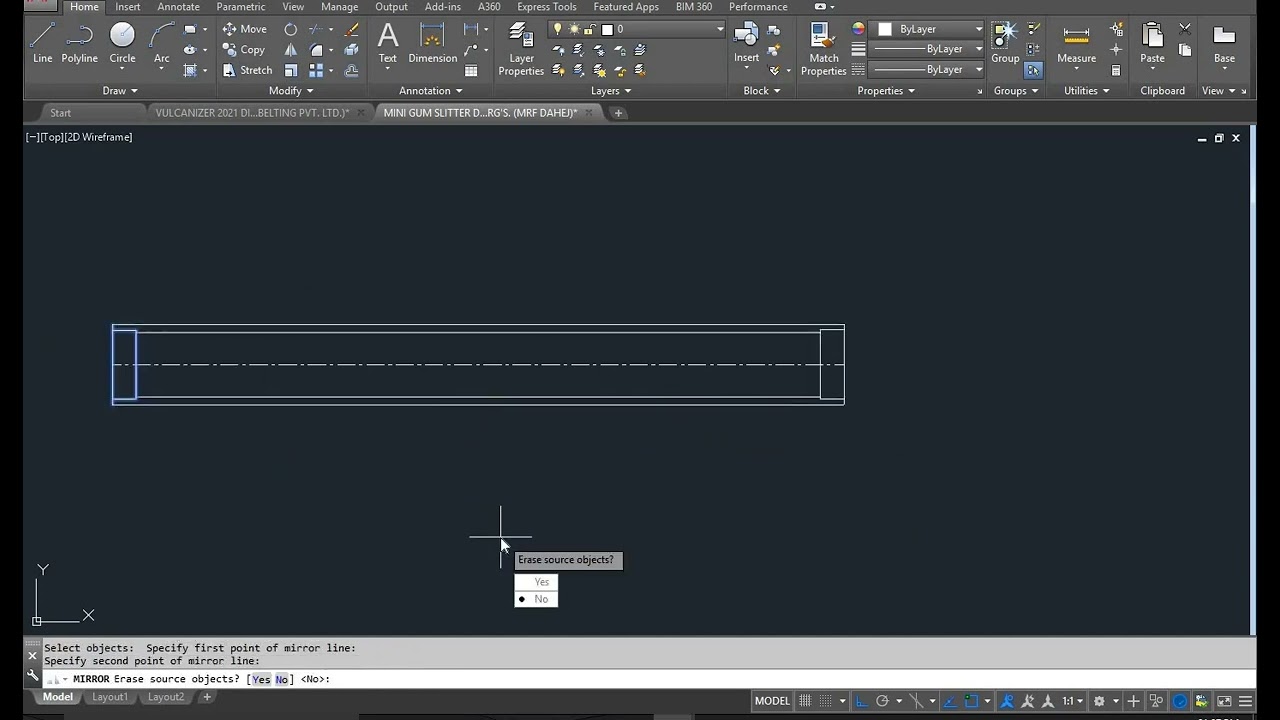Click Match Properties tool
The width and height of the screenshot is (1280, 720).
[x=824, y=50]
